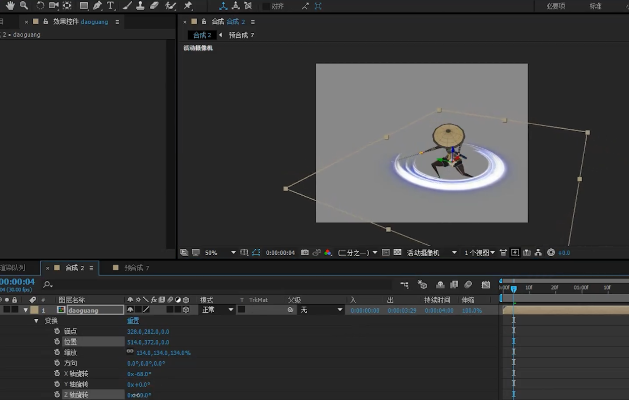Viewport: 629px width, 400px height.
Task: Click the mask and shape path visibility icon
Action: click(x=256, y=252)
